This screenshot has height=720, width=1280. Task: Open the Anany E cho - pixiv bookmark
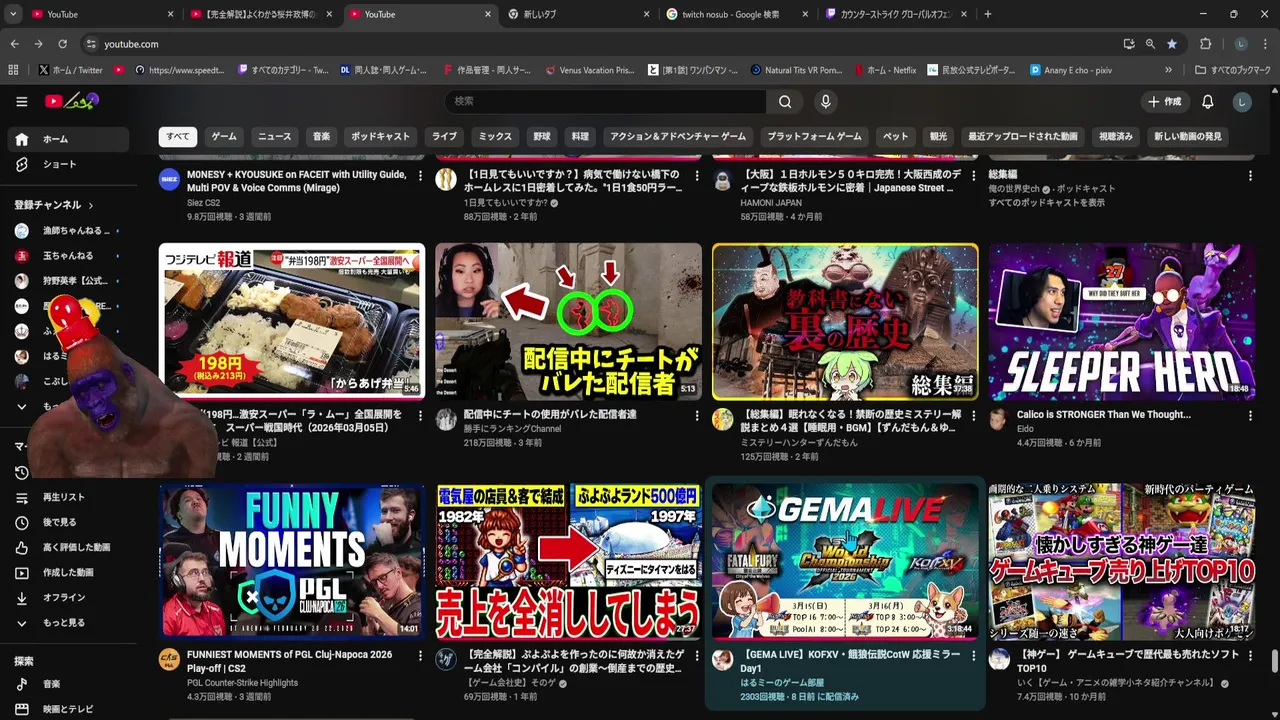click(x=1069, y=70)
